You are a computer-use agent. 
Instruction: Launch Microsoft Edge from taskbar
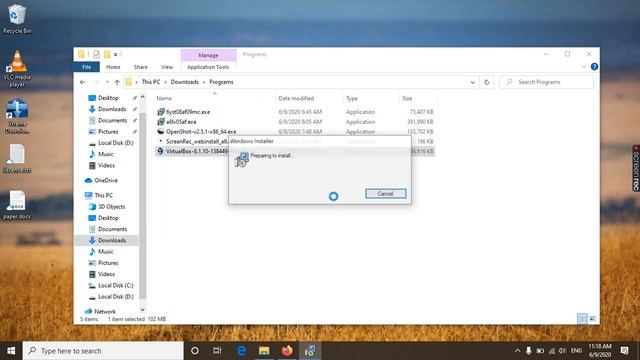(x=242, y=351)
